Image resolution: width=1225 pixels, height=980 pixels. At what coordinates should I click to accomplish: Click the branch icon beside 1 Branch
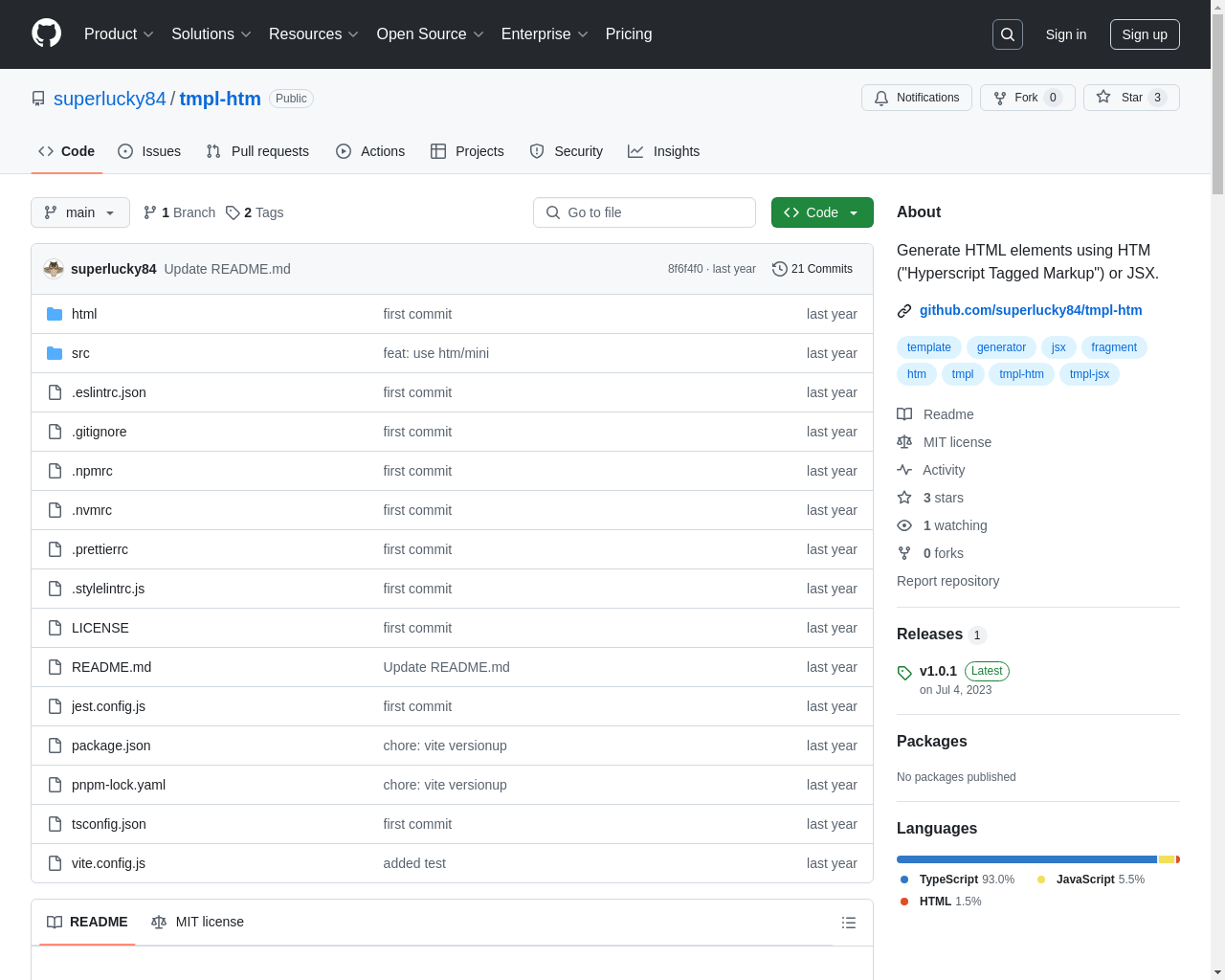(150, 212)
